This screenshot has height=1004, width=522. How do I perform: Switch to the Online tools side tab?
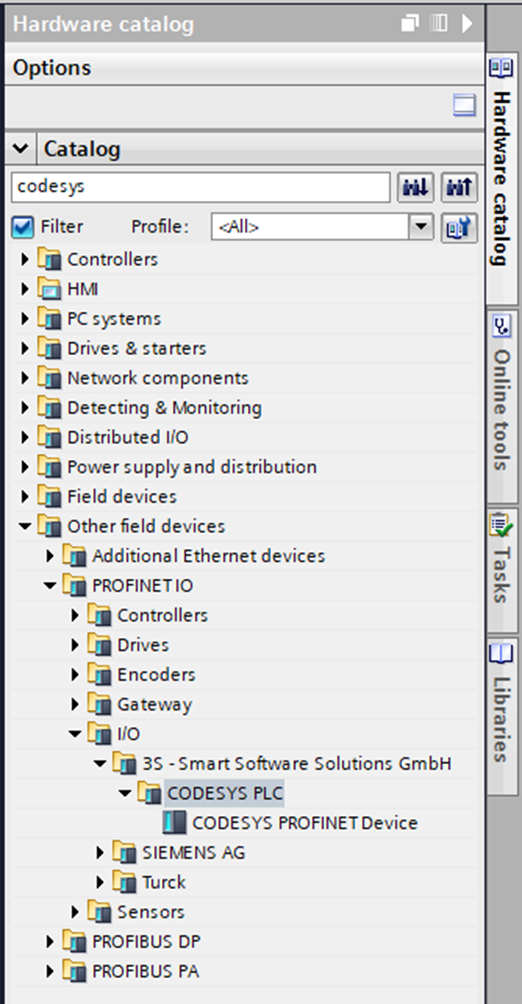502,406
